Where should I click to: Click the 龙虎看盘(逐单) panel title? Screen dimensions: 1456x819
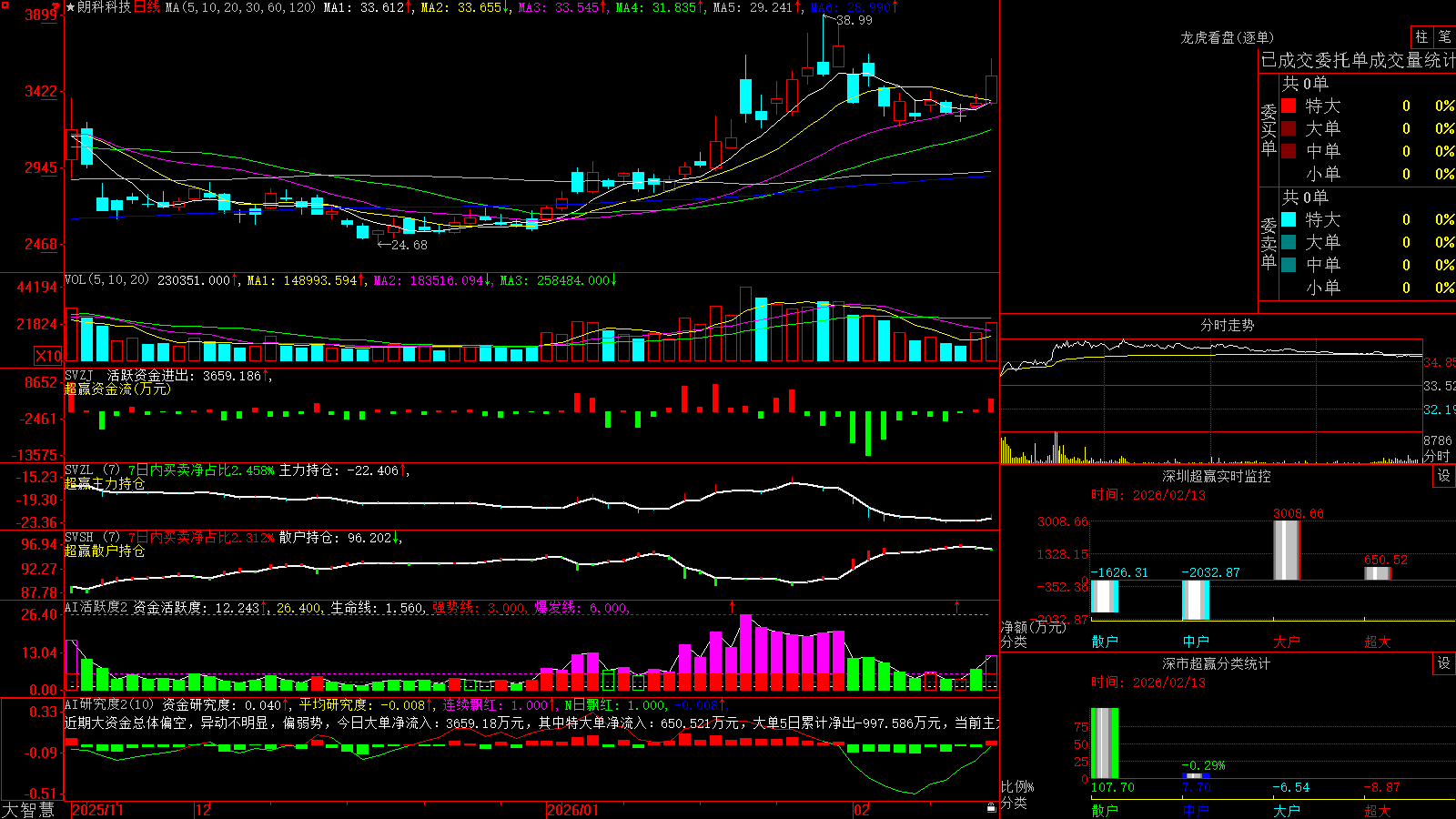click(x=1228, y=37)
